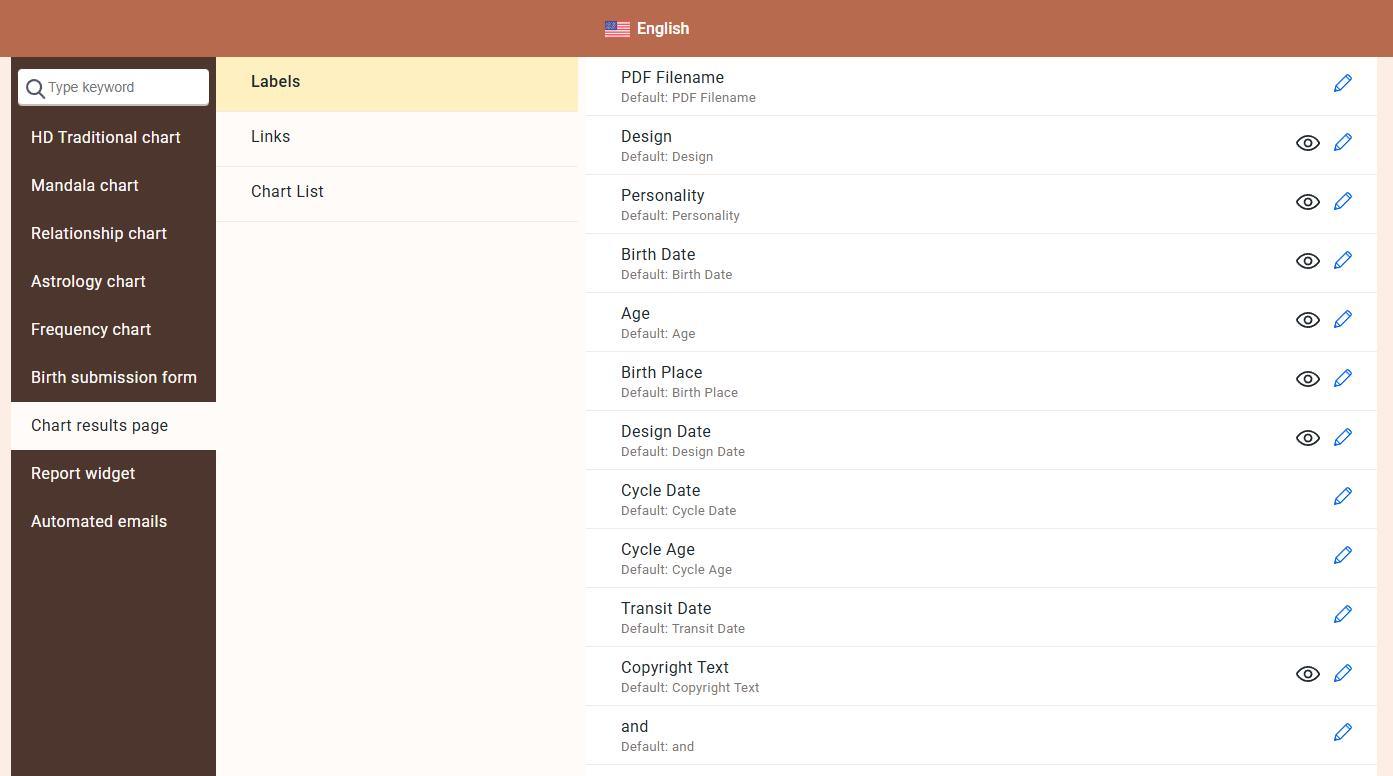
Task: Edit the Cycle Age label
Action: (x=1342, y=556)
